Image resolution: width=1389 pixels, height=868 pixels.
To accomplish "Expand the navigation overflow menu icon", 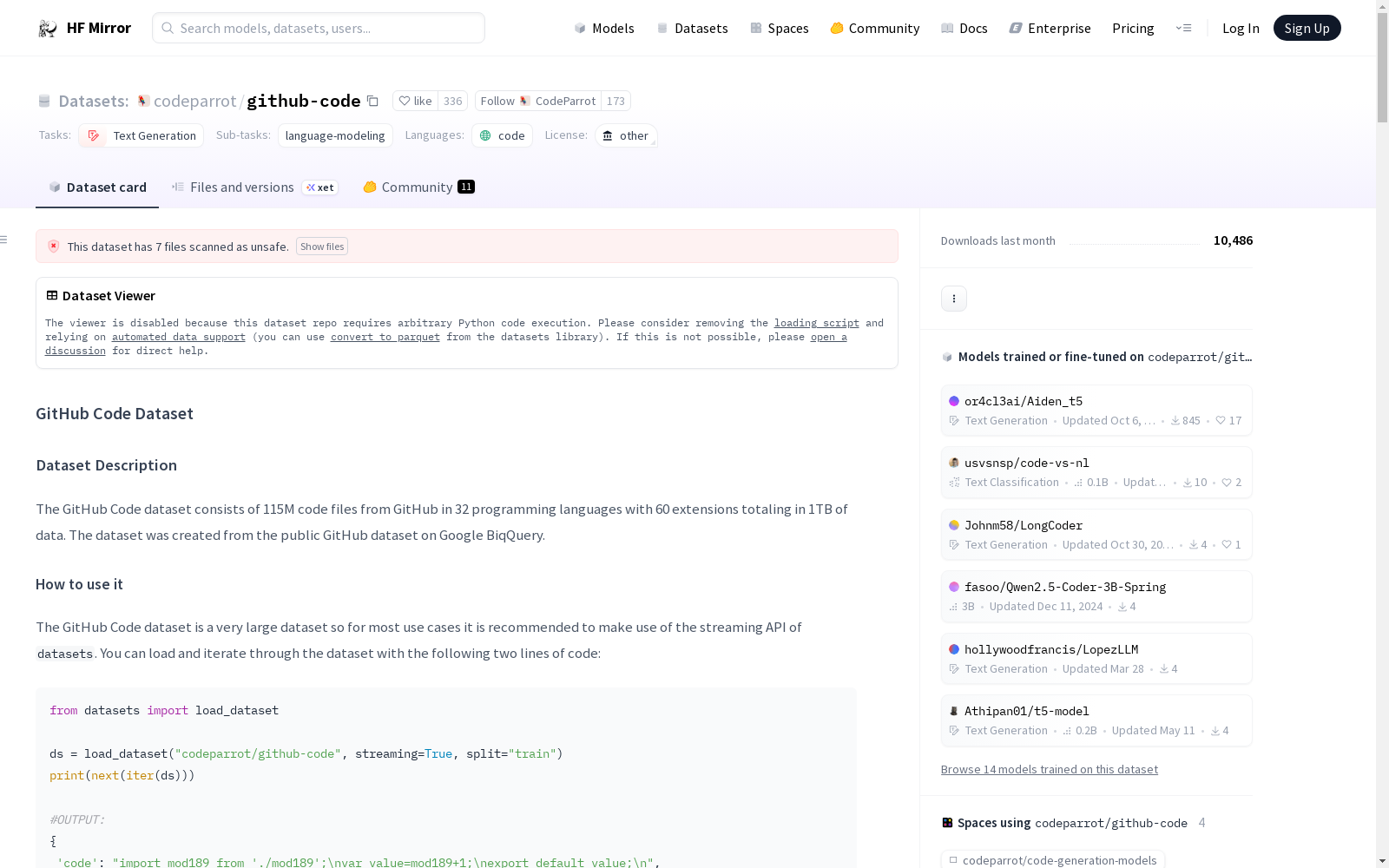I will click(1183, 28).
